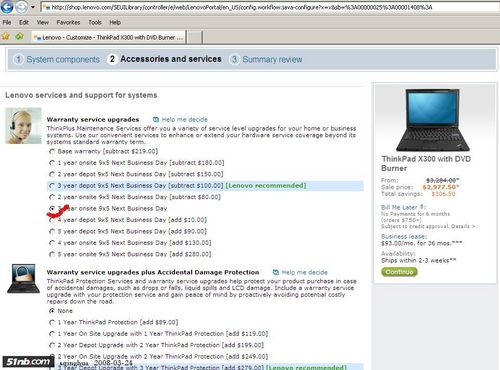Go to step 2 Accessories and services

click(164, 59)
